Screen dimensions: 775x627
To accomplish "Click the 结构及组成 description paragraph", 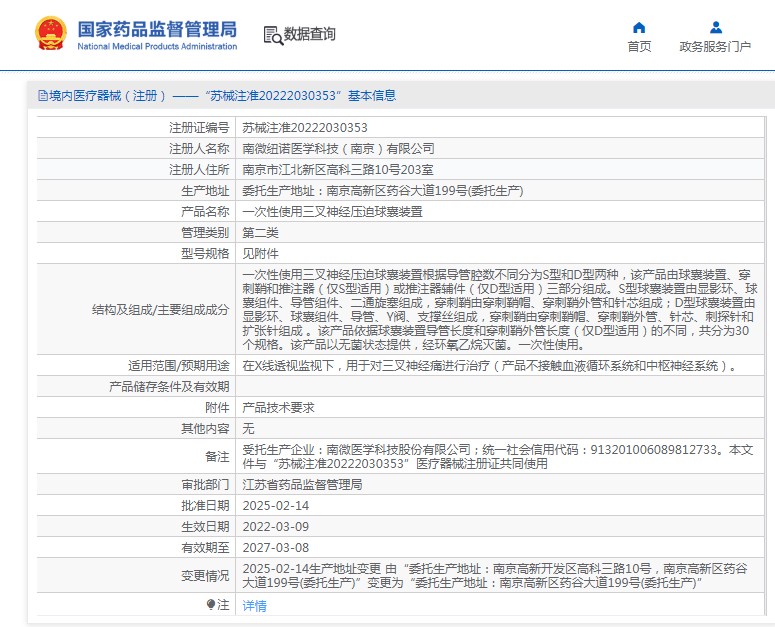I will click(500, 309).
